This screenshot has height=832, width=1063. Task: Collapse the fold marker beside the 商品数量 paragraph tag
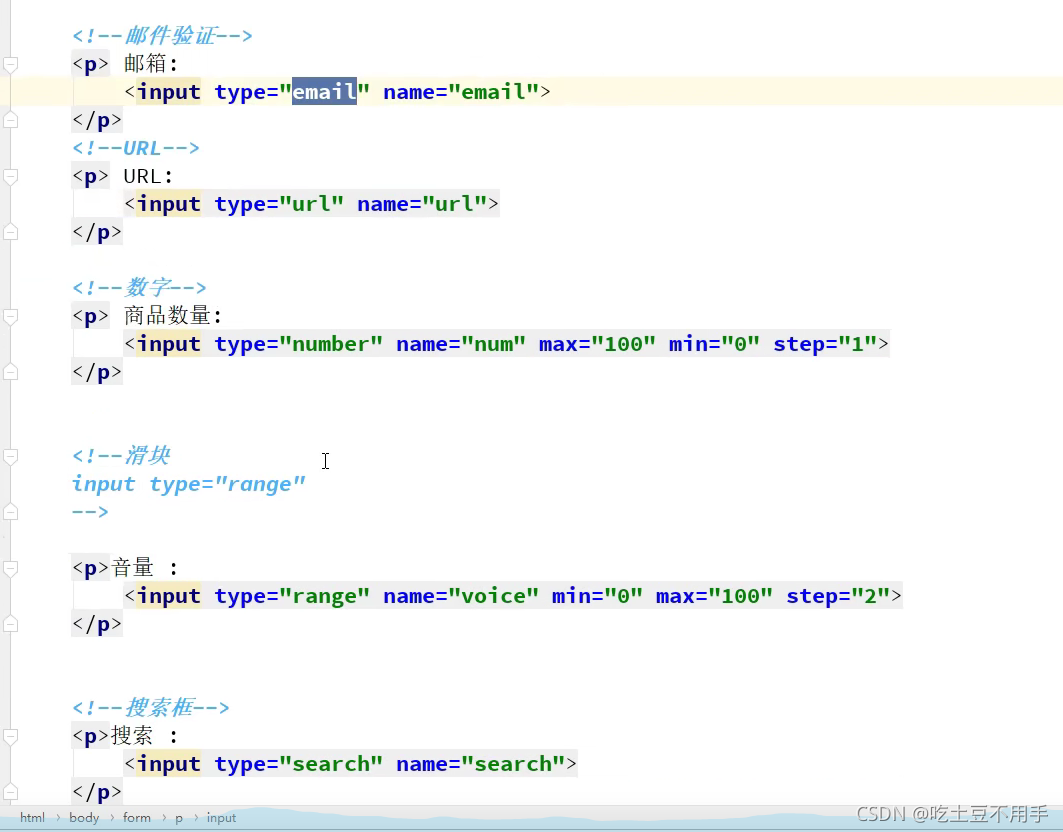pos(10,317)
